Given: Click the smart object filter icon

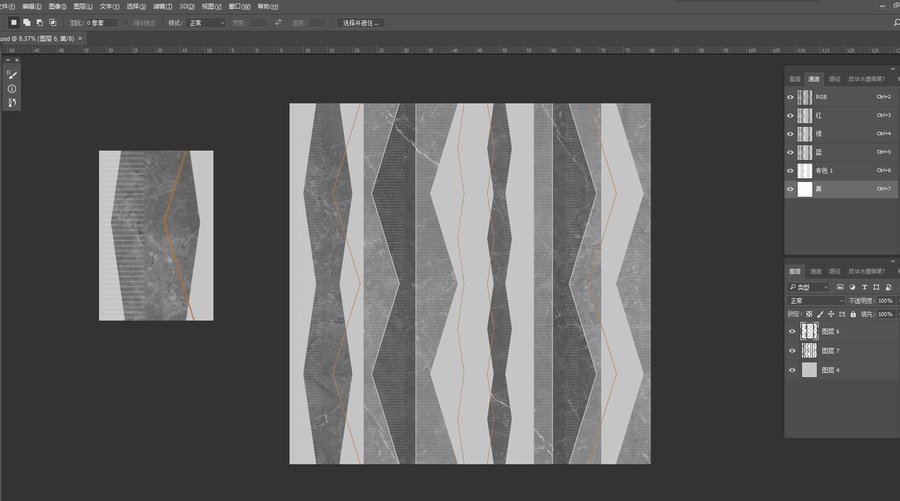Looking at the screenshot, I should point(889,287).
